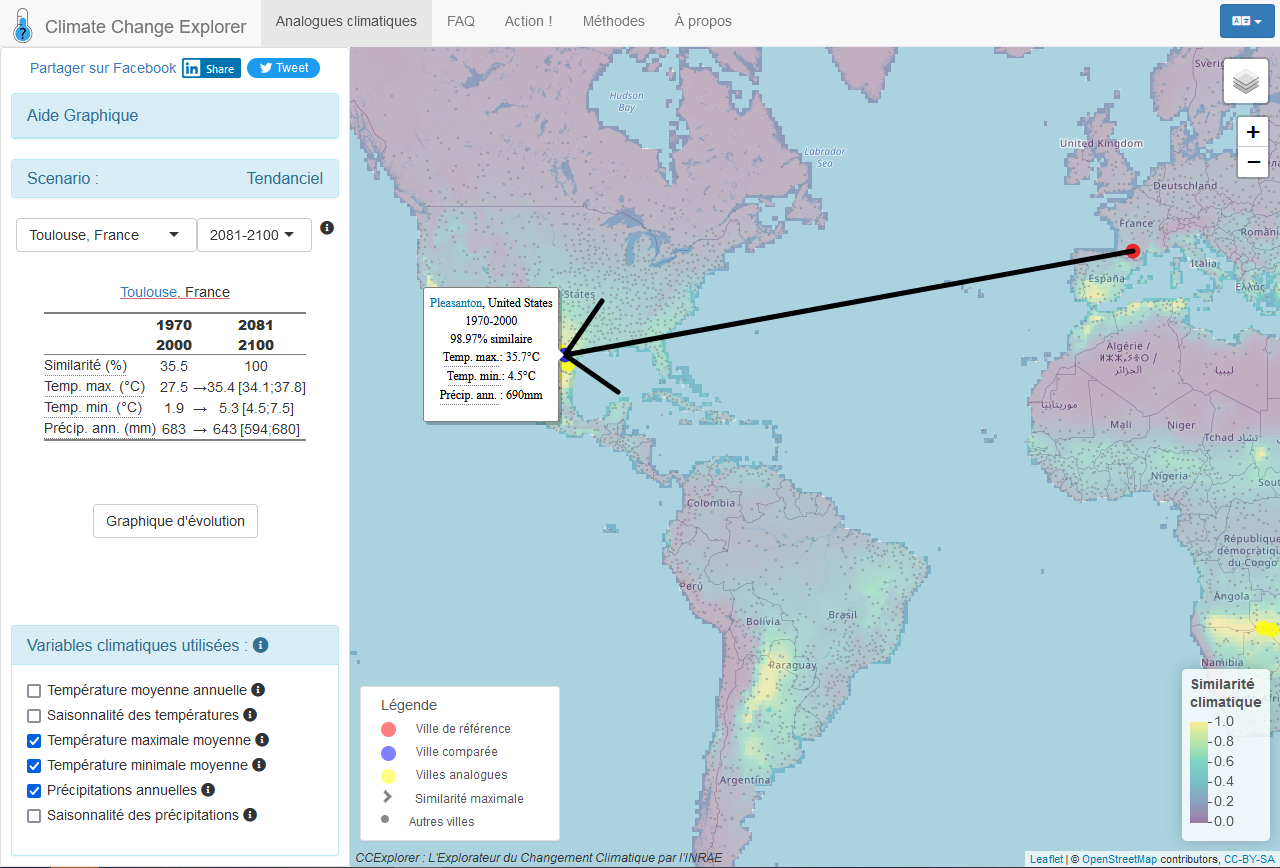Click the blue Ville comparée legend dot
This screenshot has width=1280, height=868.
(389, 752)
